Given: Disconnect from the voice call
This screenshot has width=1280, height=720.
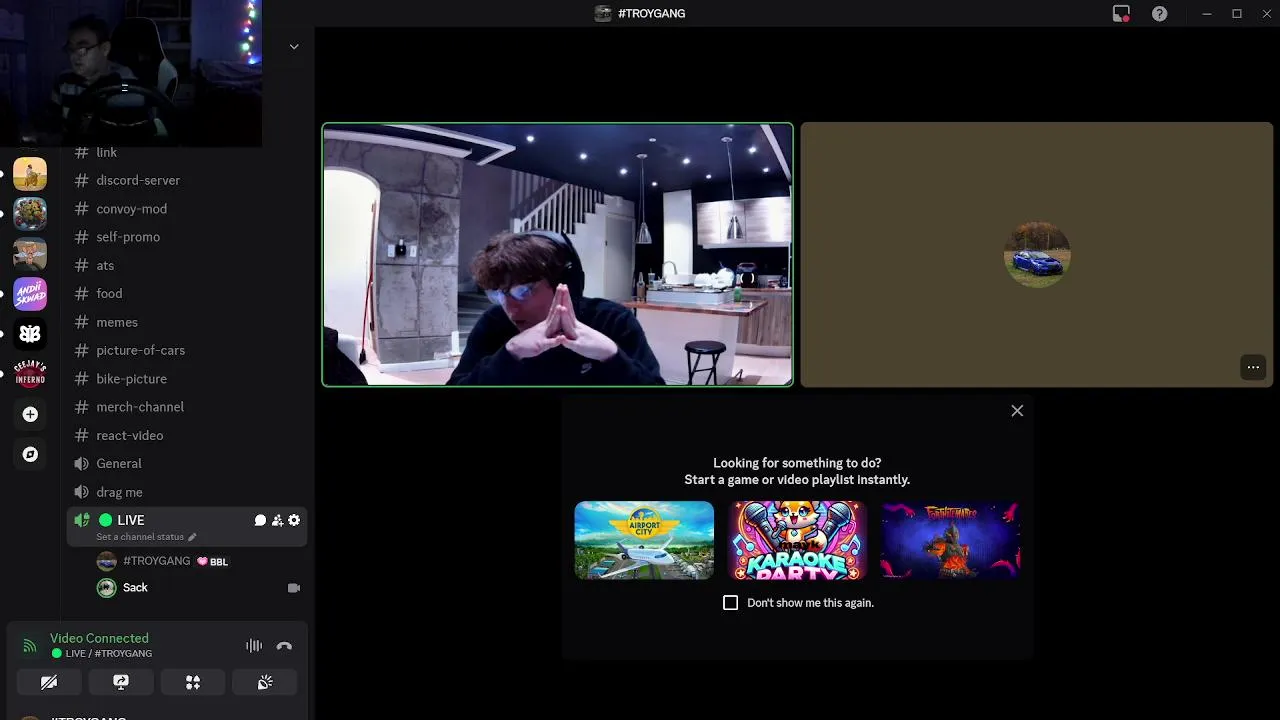Looking at the screenshot, I should pyautogui.click(x=284, y=646).
